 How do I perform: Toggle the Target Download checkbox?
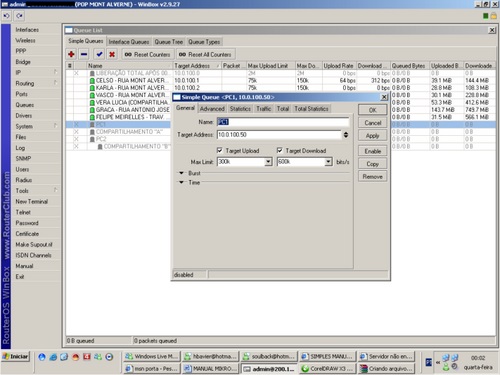[280, 150]
